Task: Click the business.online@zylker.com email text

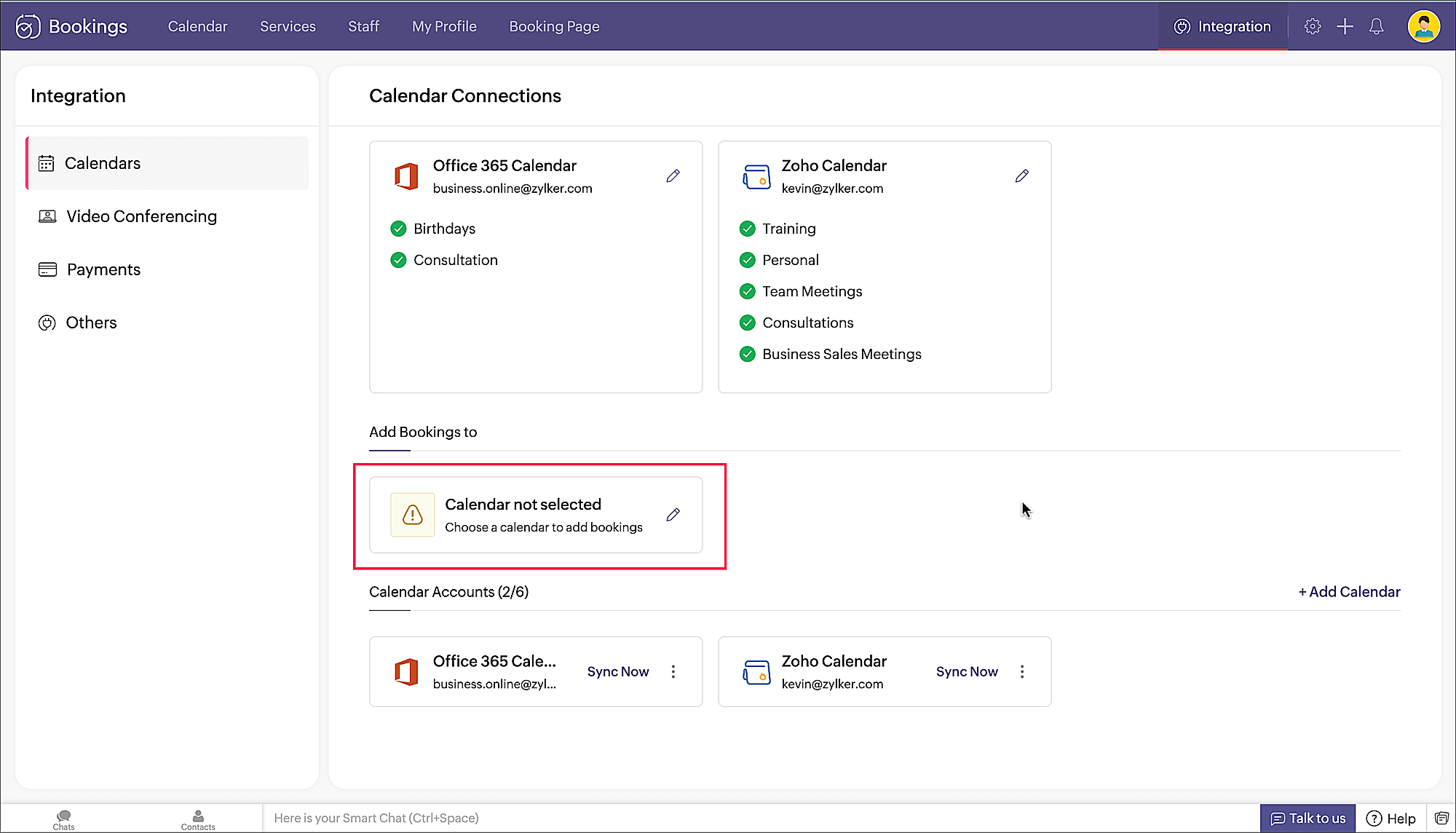Action: 513,189
